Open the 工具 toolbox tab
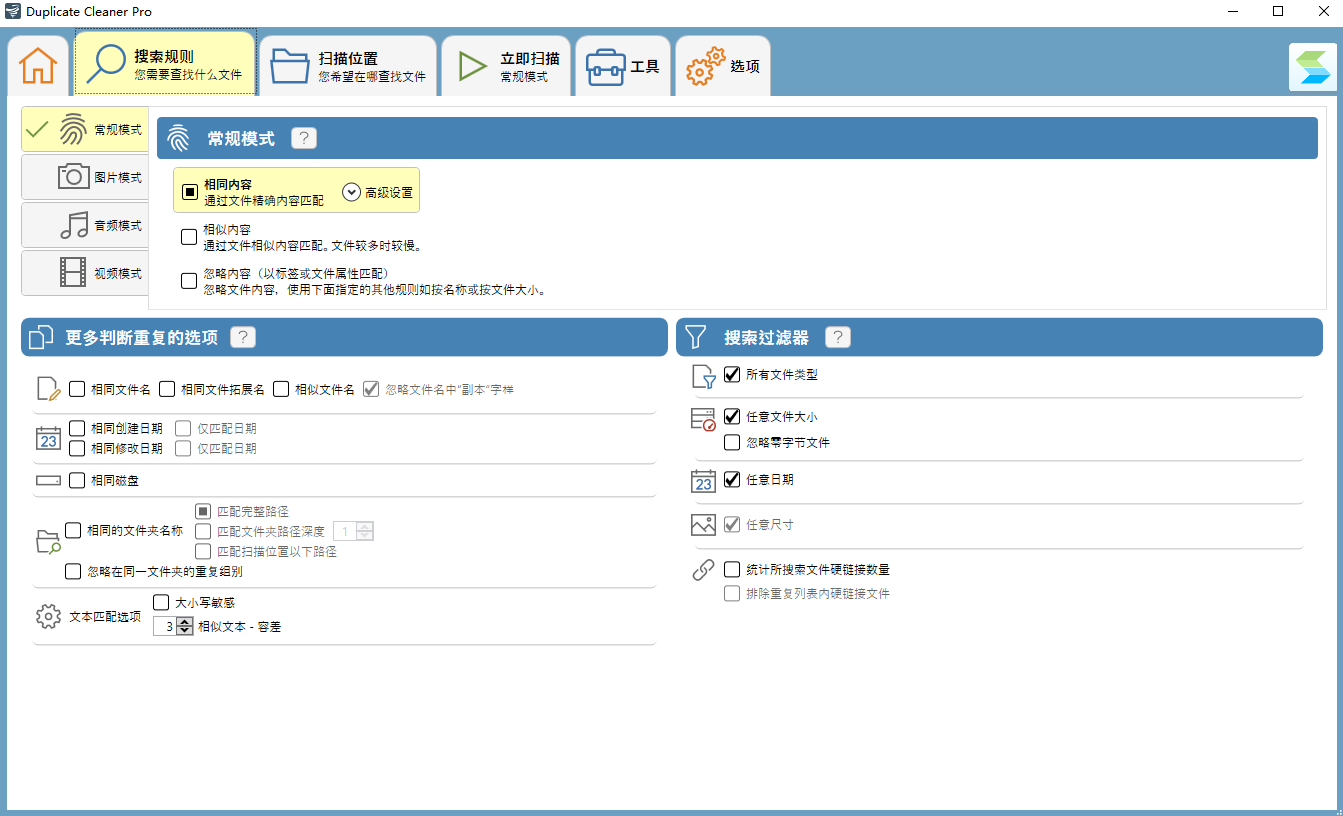Viewport: 1343px width, 816px height. [x=623, y=66]
